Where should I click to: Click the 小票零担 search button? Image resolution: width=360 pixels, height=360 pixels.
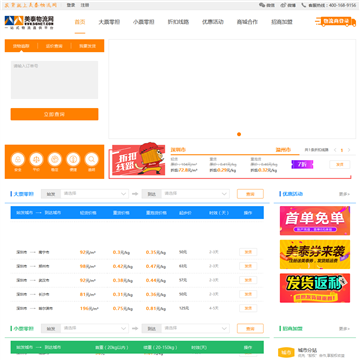click(x=250, y=328)
